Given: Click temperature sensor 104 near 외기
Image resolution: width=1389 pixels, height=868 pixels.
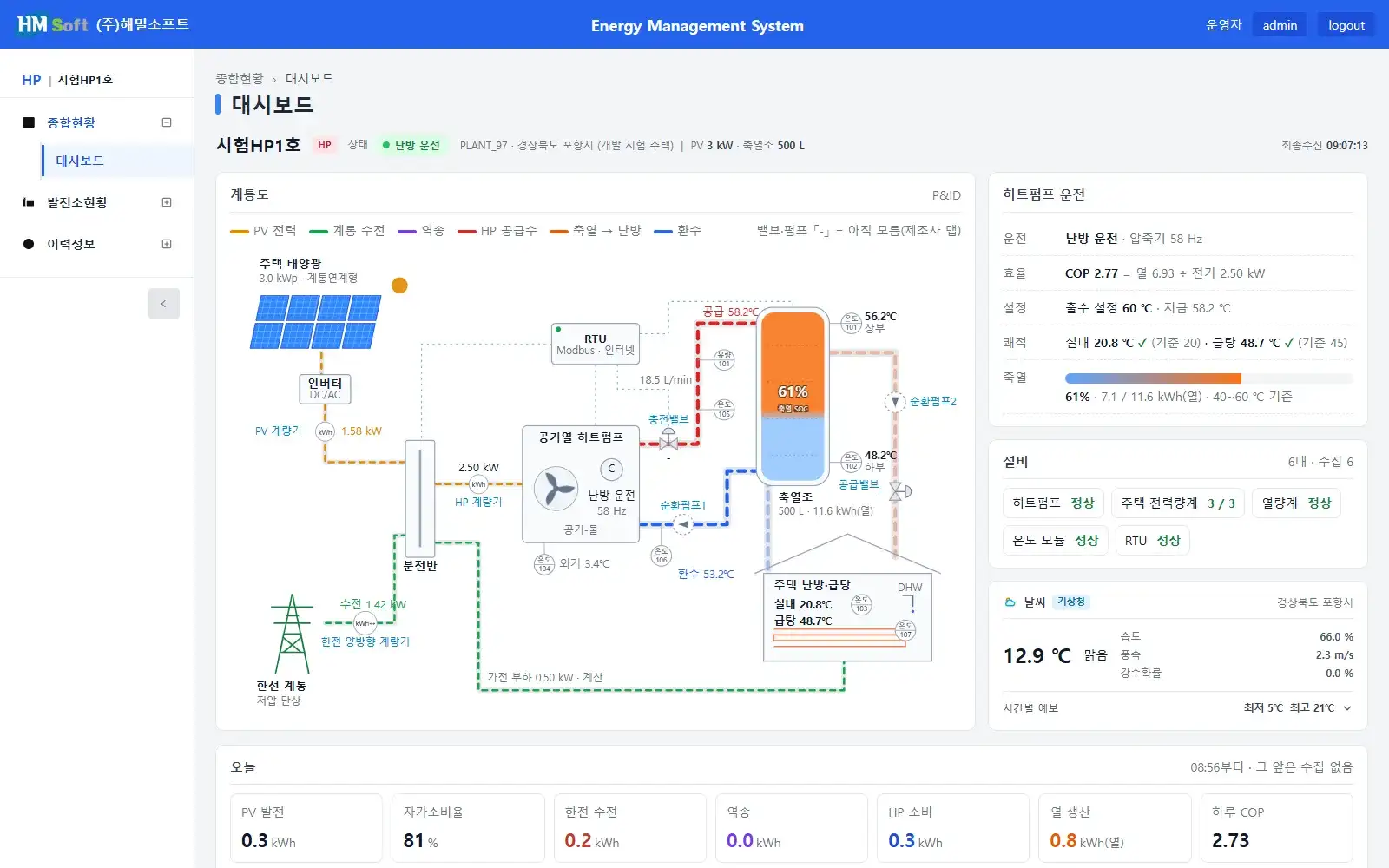Looking at the screenshot, I should (x=544, y=564).
